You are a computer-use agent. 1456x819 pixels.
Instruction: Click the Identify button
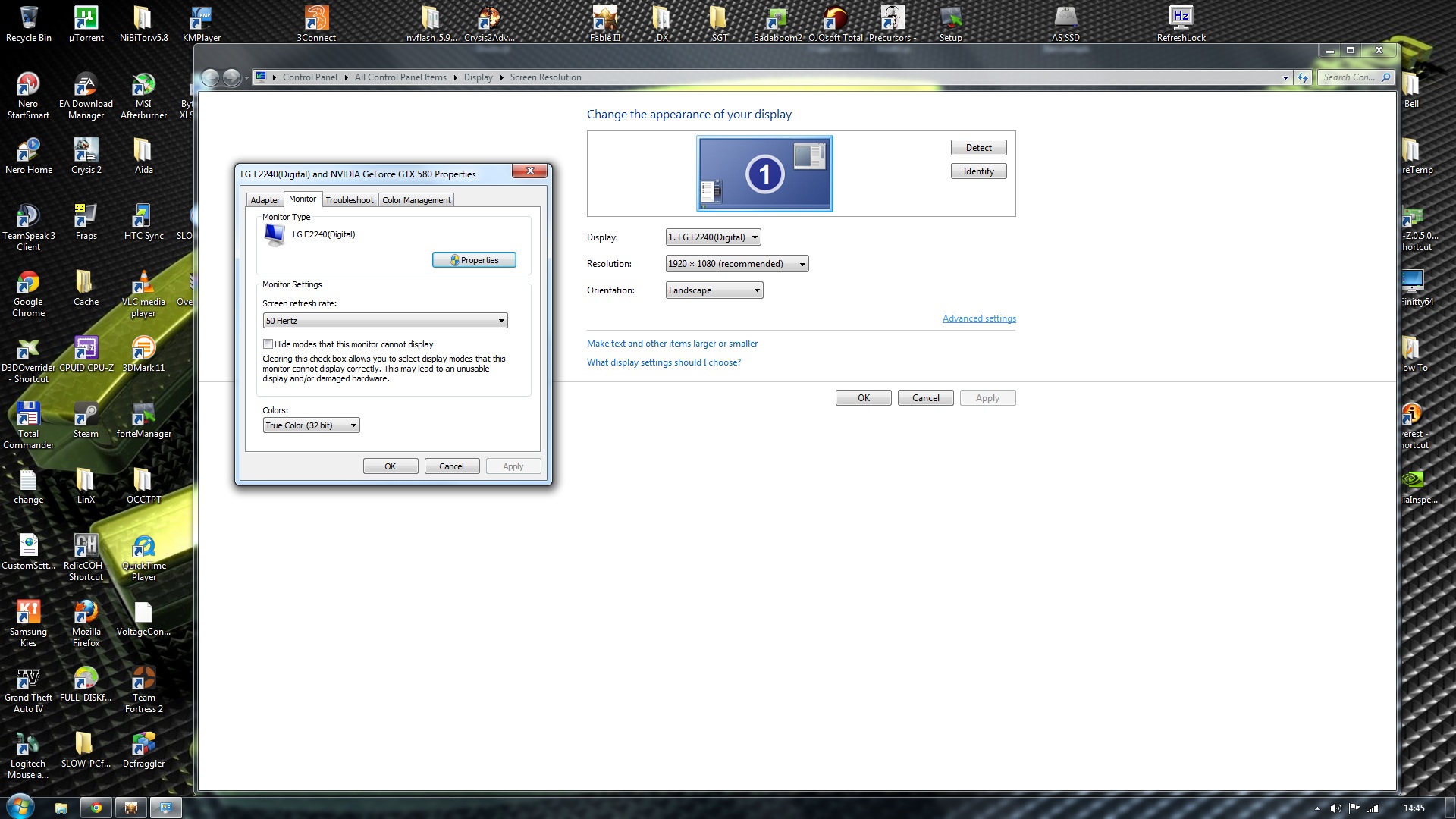coord(978,171)
